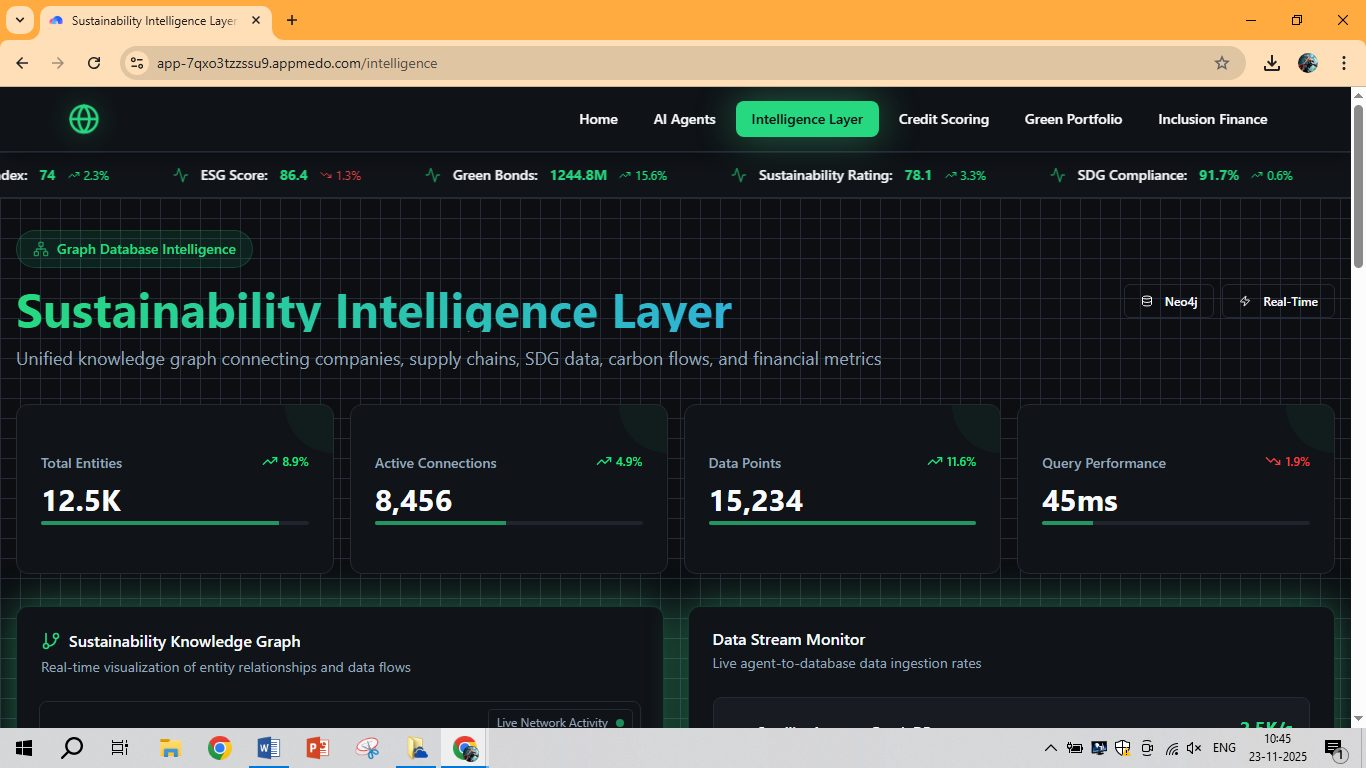Image resolution: width=1366 pixels, height=768 pixels.
Task: Bookmark this page with the star icon
Action: (1221, 63)
